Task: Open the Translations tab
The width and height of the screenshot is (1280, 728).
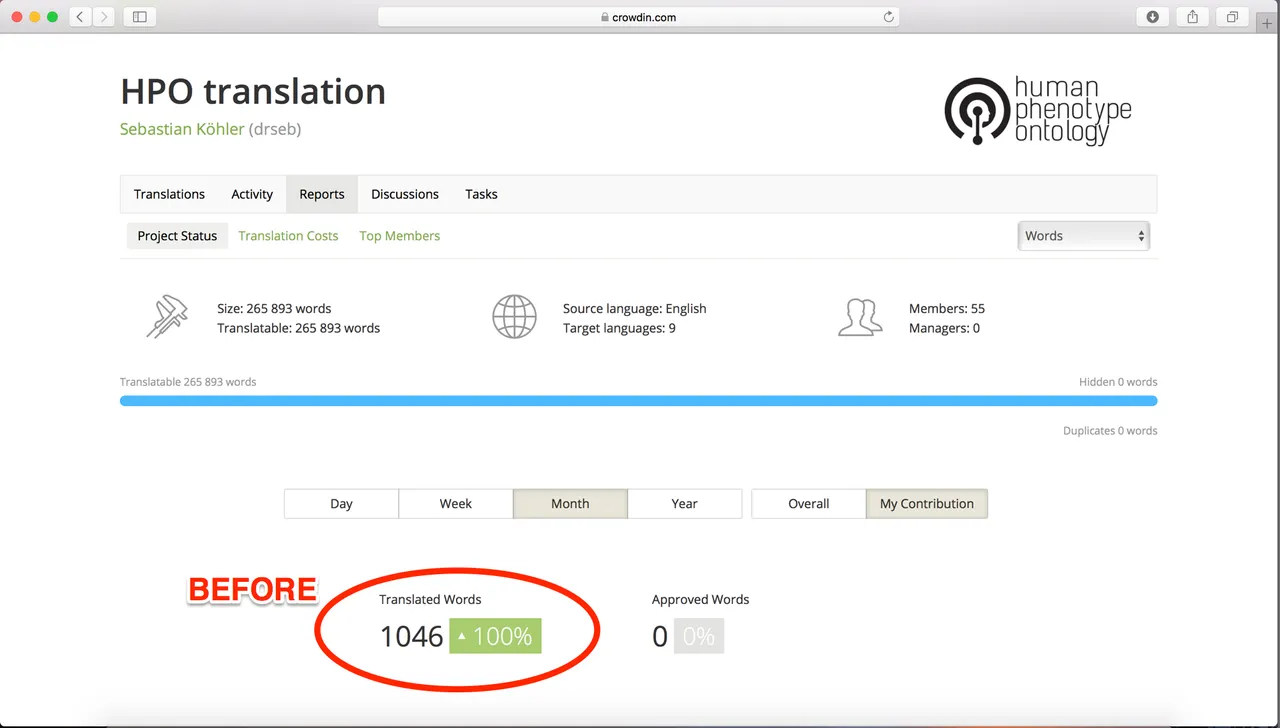Action: click(x=169, y=194)
